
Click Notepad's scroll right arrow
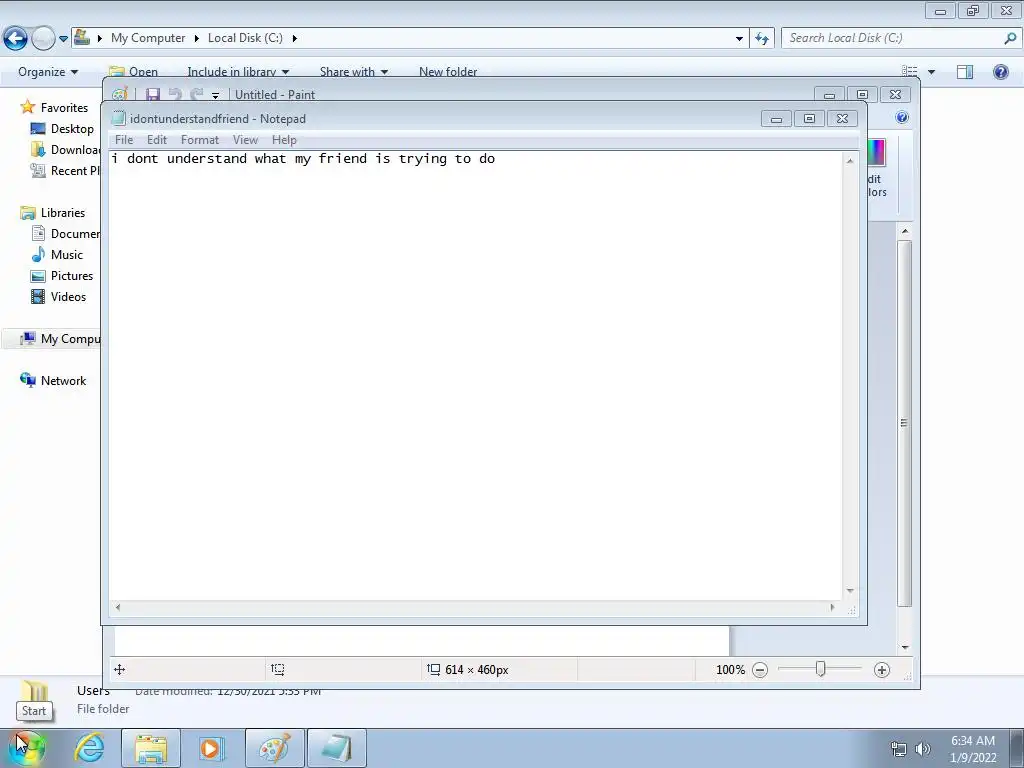[832, 607]
